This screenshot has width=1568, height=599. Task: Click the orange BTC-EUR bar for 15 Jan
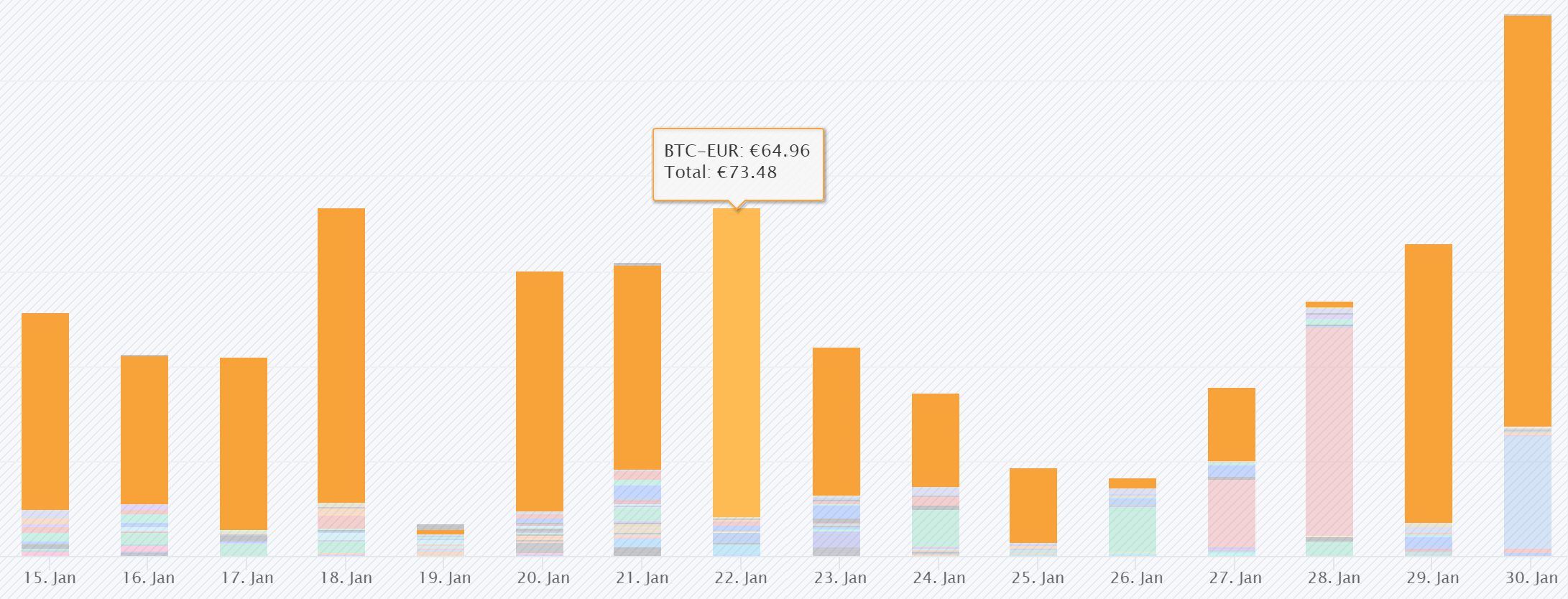45,411
